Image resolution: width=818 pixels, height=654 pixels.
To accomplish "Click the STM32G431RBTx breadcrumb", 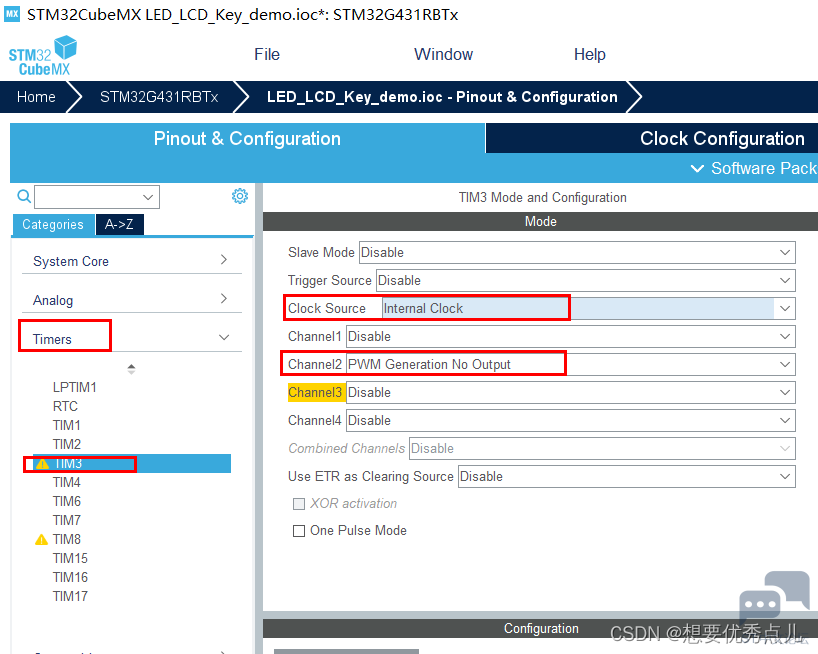I will [x=159, y=97].
